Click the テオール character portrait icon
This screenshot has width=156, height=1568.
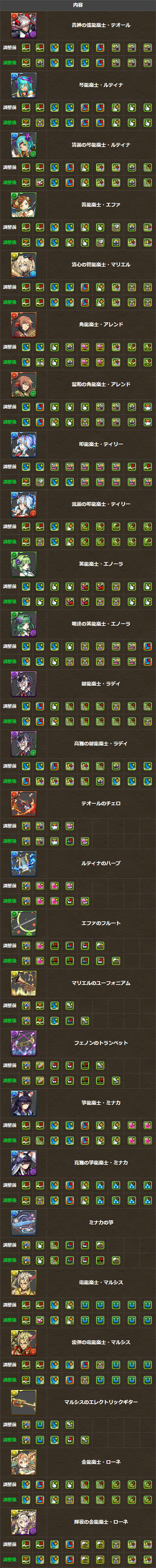coord(23,26)
